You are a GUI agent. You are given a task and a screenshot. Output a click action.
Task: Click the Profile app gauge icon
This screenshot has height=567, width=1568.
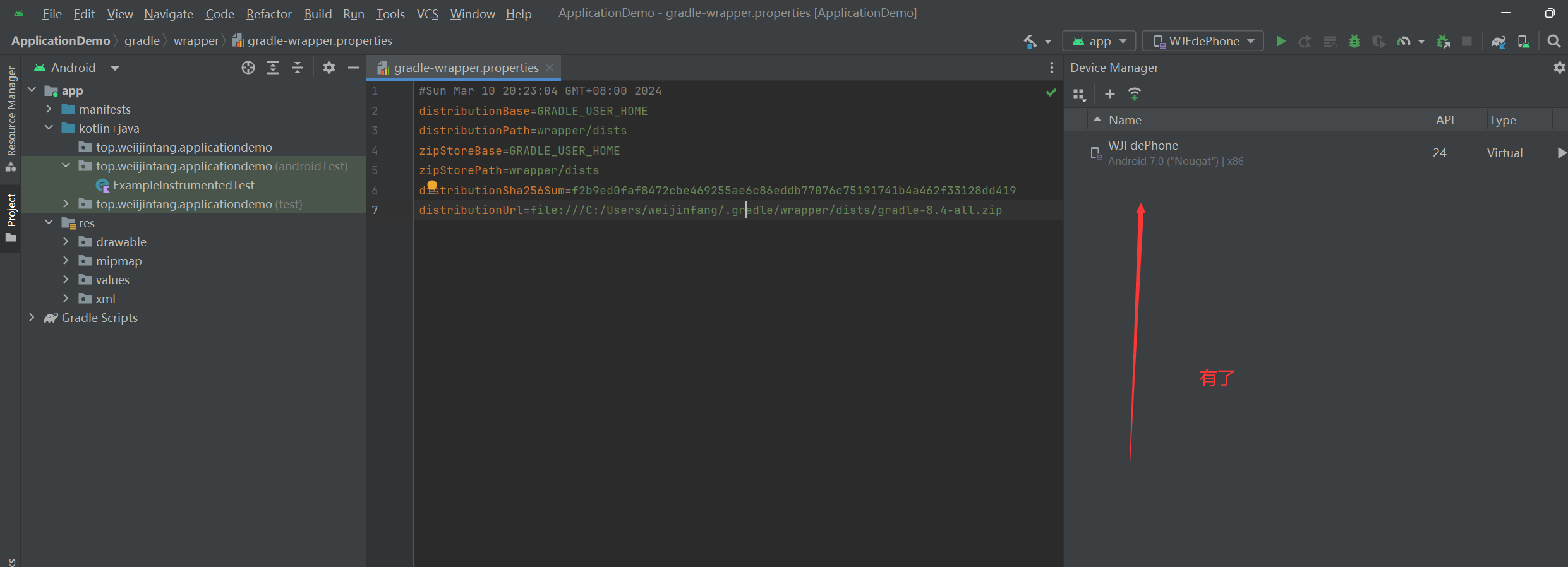tap(1403, 42)
